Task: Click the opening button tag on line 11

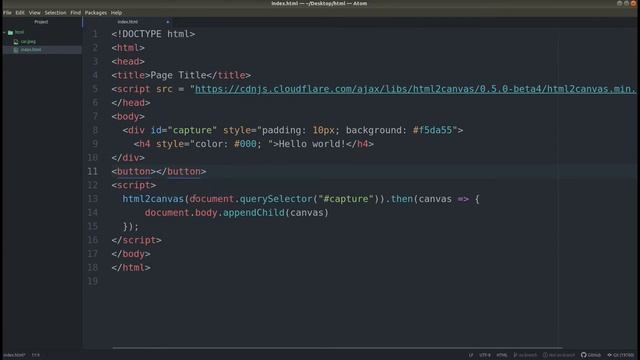Action: (x=134, y=171)
